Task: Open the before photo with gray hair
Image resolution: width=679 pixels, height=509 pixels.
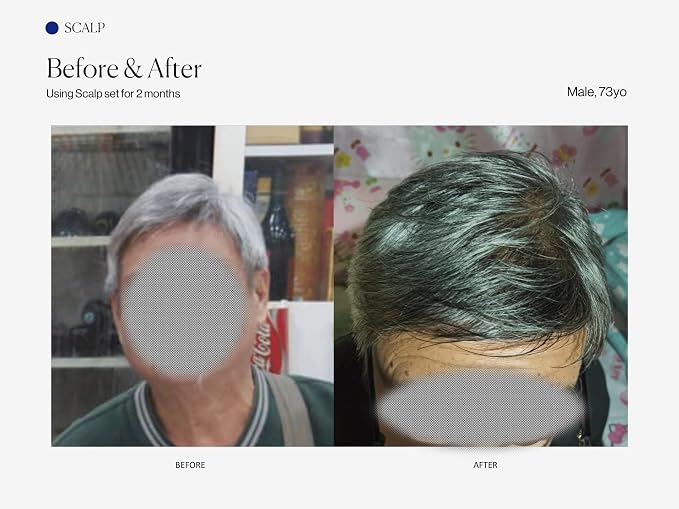Action: [192, 286]
